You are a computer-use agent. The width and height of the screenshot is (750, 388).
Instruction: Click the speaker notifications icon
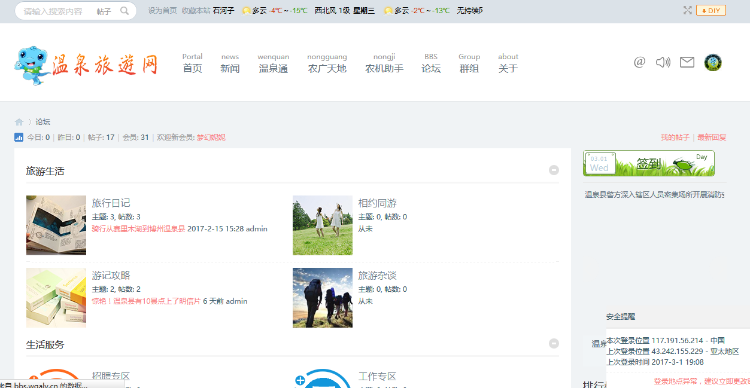663,62
